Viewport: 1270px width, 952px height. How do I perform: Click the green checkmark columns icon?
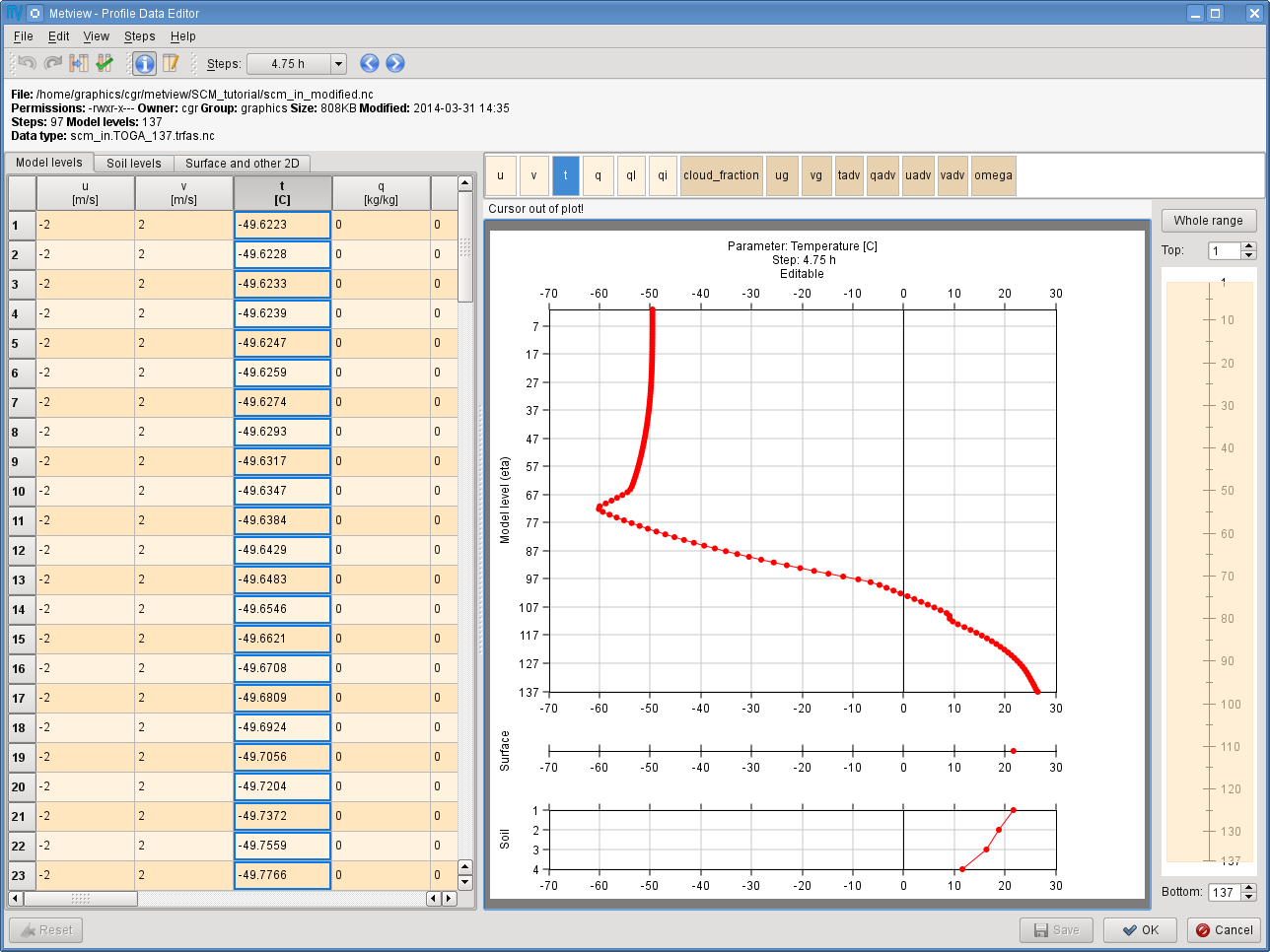point(105,63)
